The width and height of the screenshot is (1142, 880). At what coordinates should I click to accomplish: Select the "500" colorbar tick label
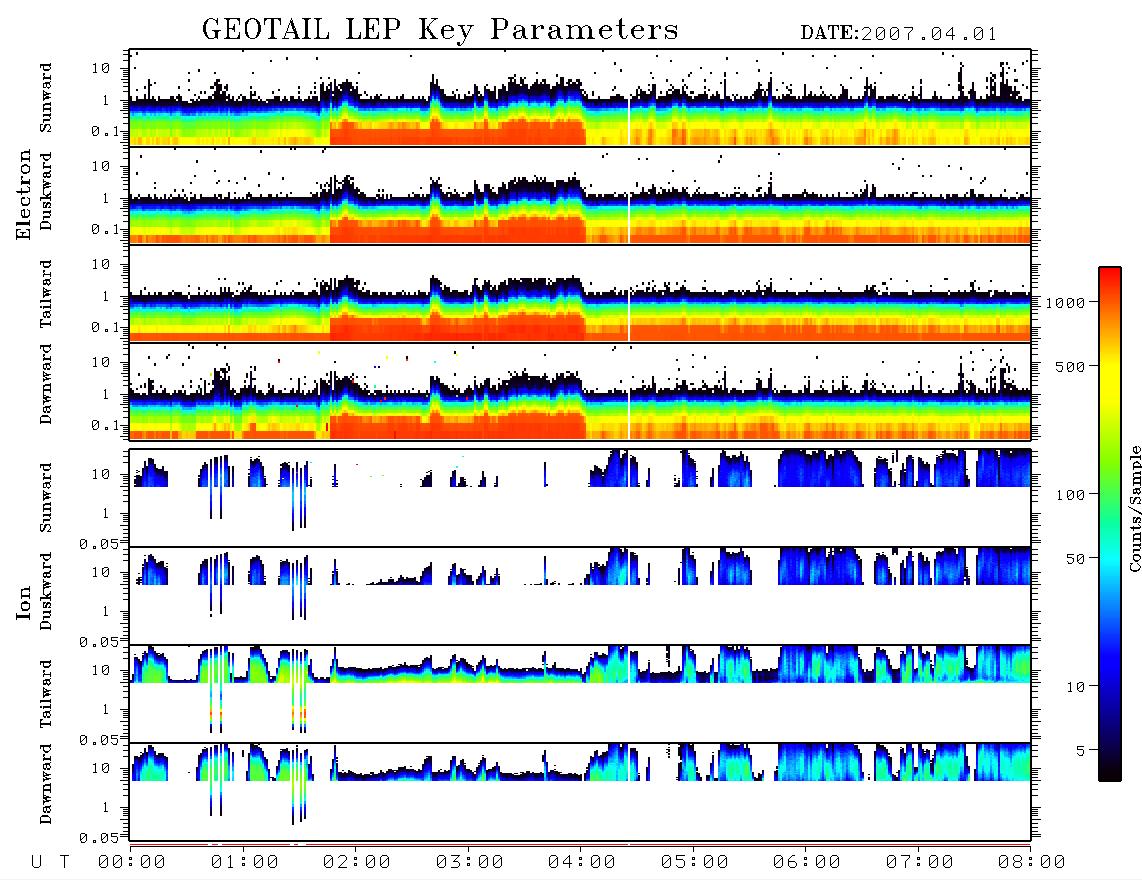point(1070,366)
